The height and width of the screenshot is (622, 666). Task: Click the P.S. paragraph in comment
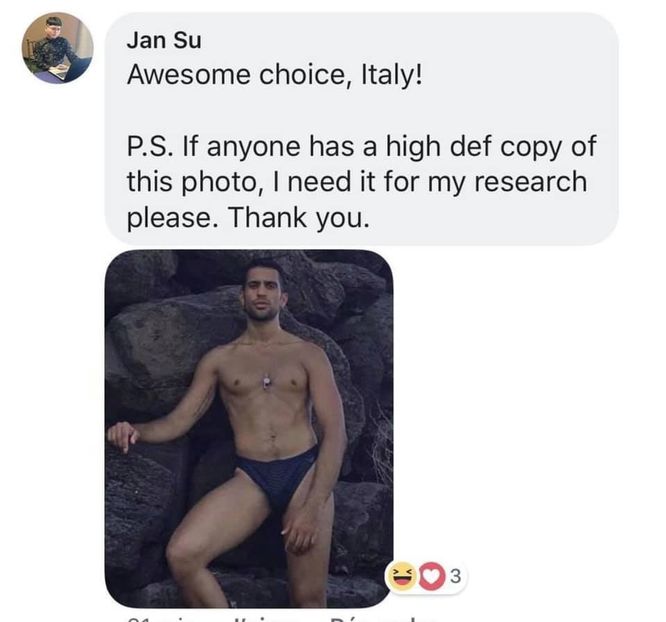coord(361,181)
